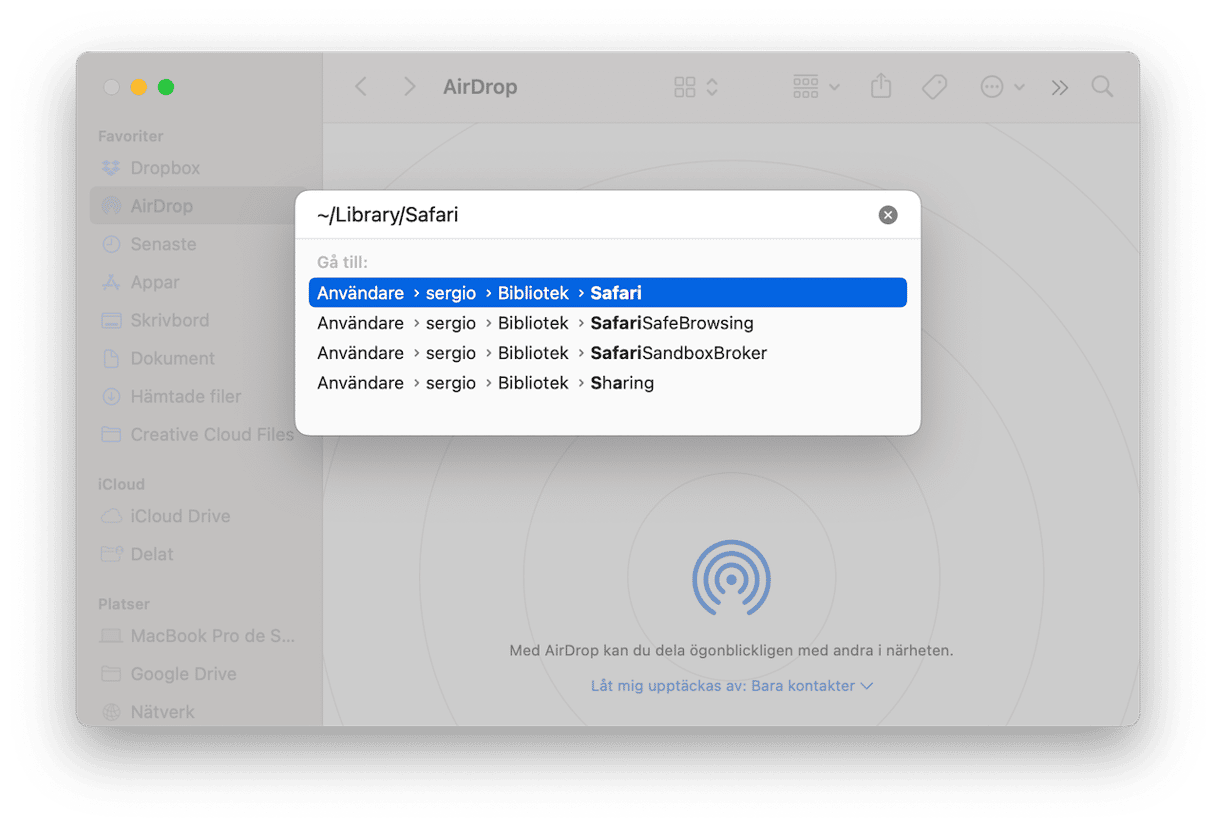Open Nätverk in the sidebar

point(148,712)
